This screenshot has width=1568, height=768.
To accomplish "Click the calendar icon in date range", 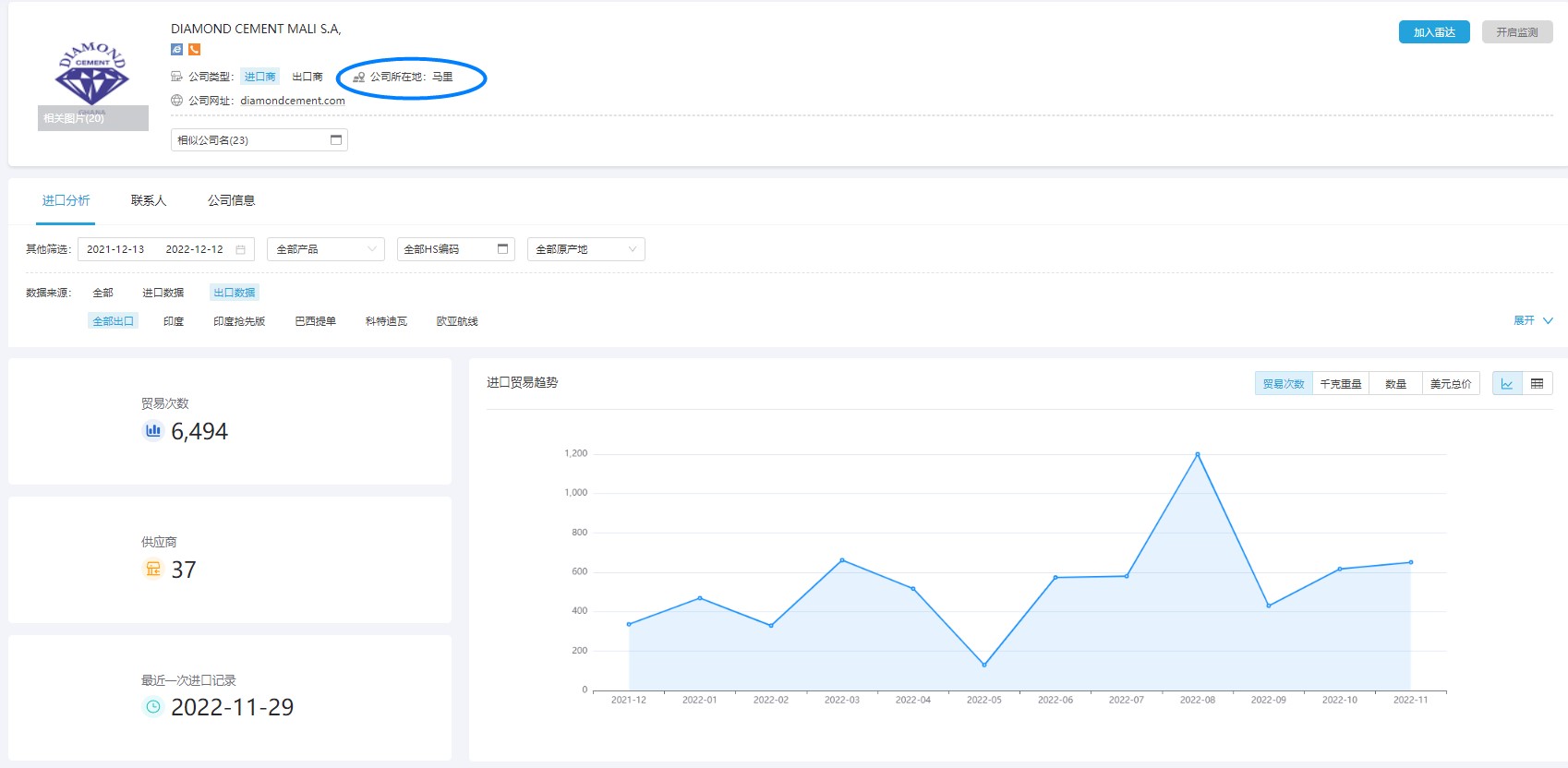I will point(241,249).
